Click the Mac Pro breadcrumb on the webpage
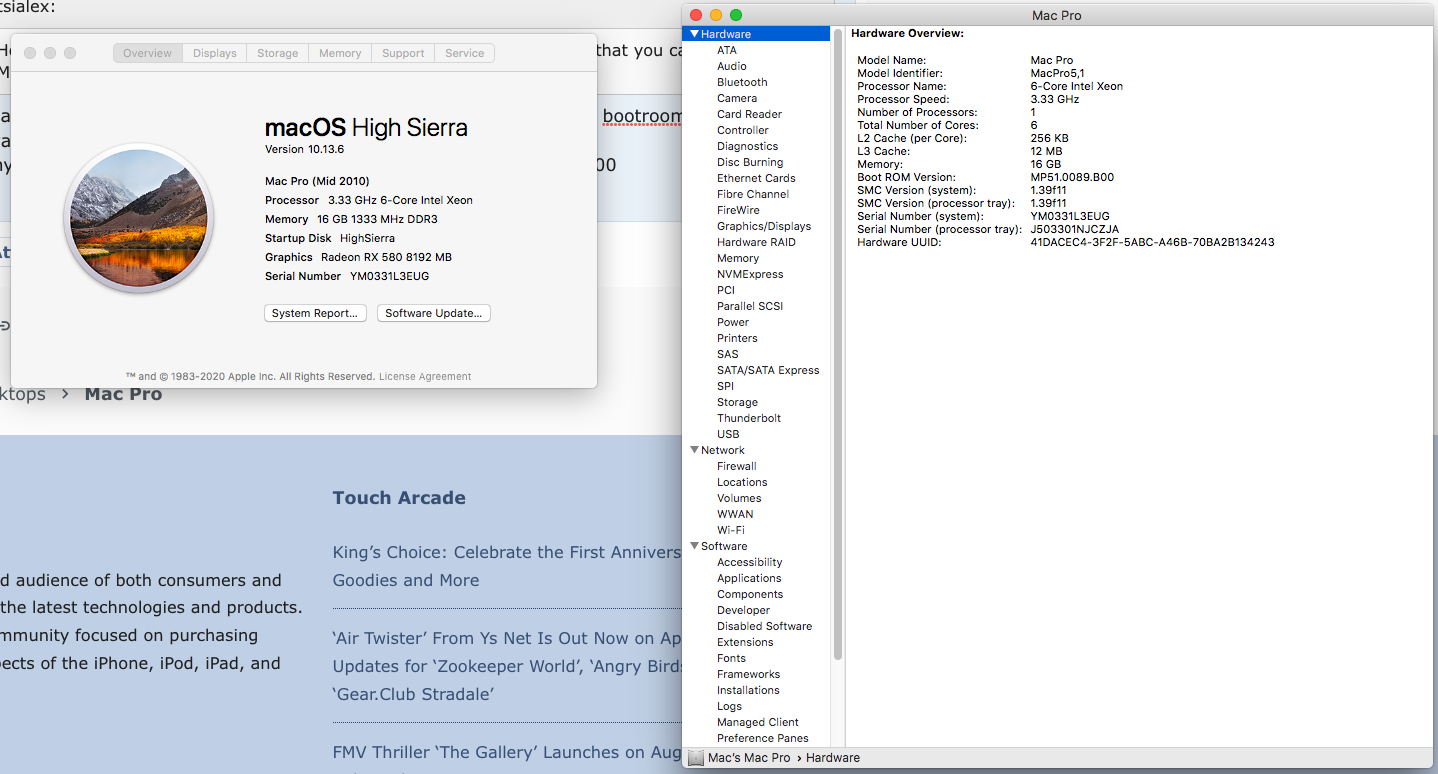 pyautogui.click(x=123, y=394)
